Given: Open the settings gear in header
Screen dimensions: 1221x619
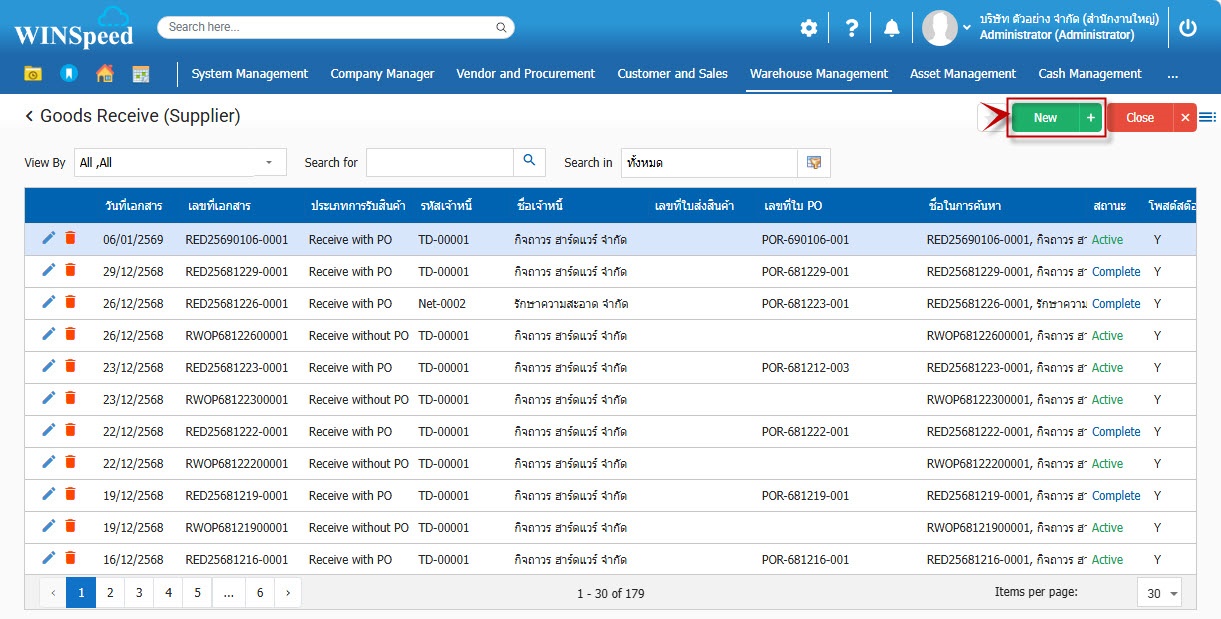Looking at the screenshot, I should [809, 28].
